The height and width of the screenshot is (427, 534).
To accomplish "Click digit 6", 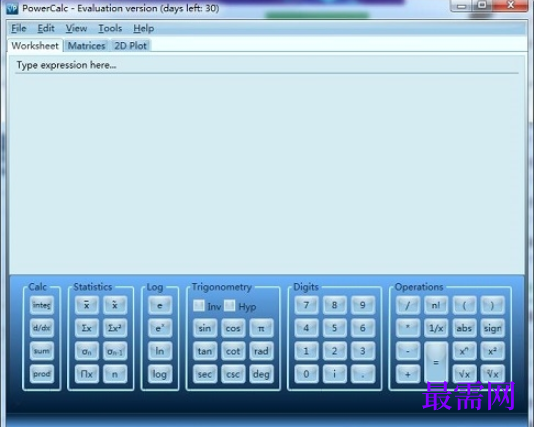I will [x=363, y=328].
